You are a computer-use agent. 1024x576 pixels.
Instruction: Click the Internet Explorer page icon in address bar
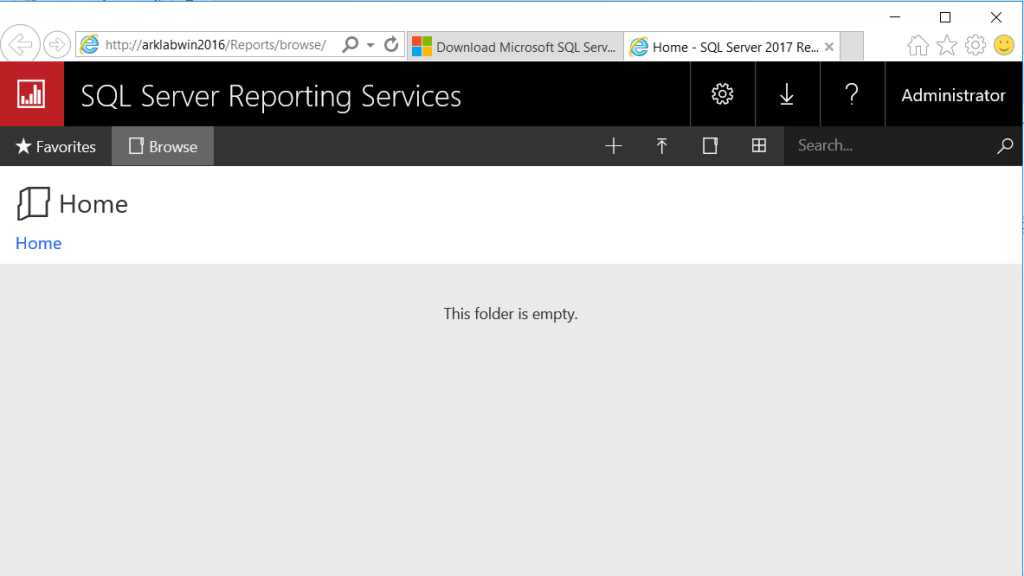89,44
